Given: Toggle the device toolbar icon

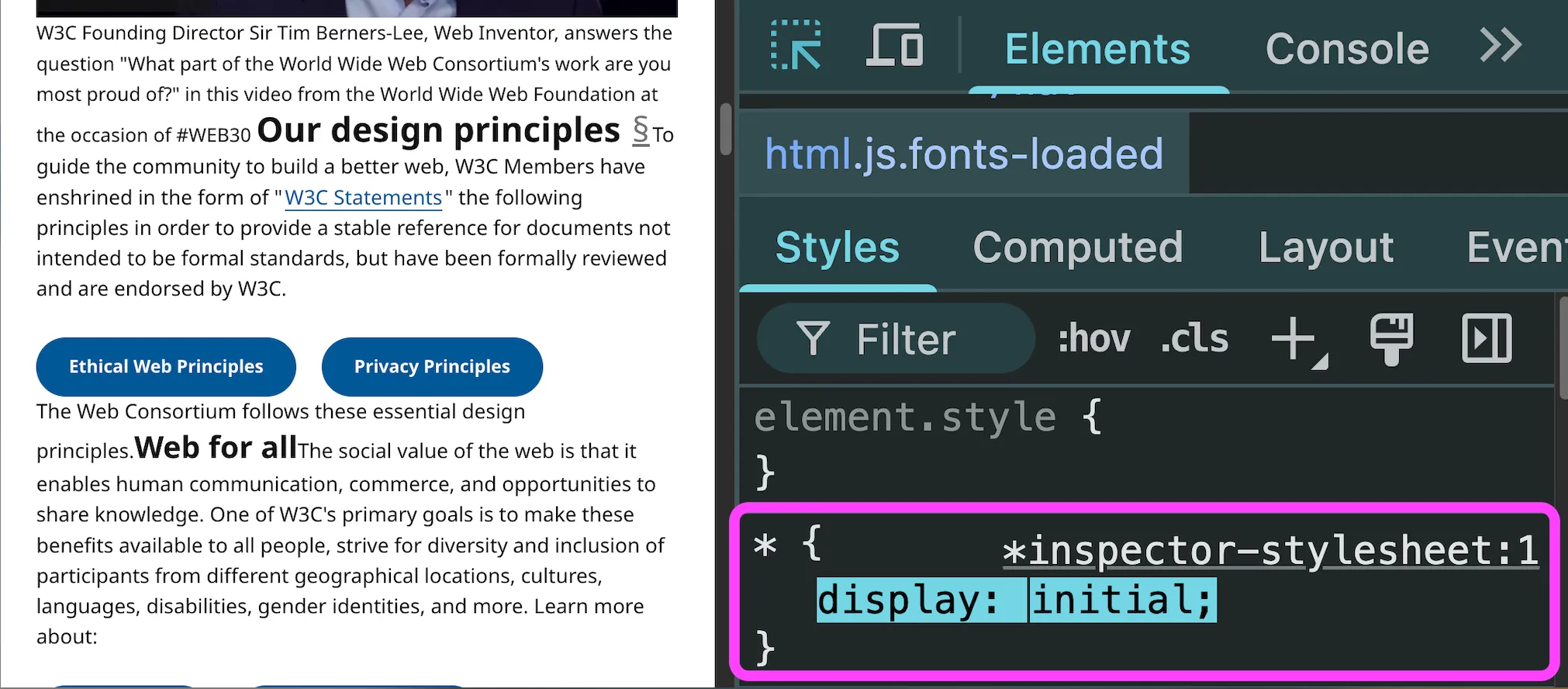Looking at the screenshot, I should click(x=894, y=47).
